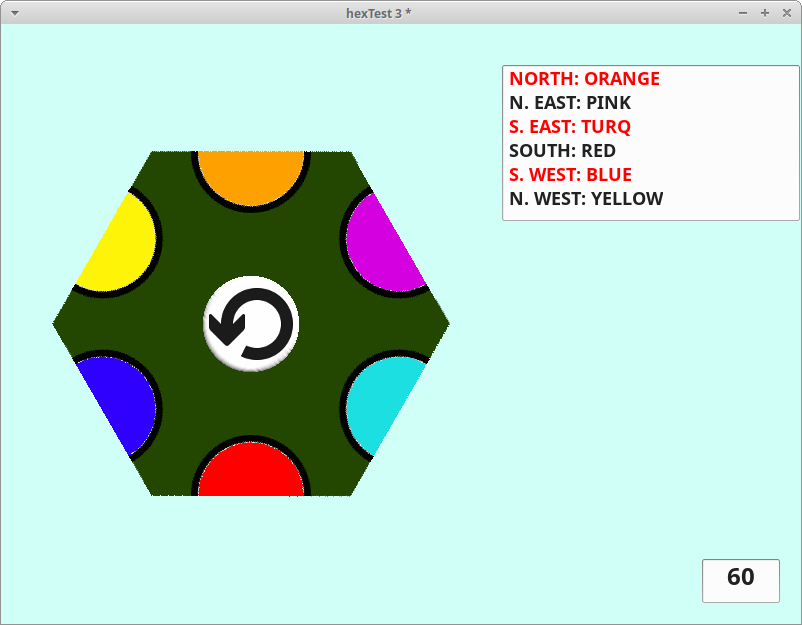Viewport: 802px width, 625px height.
Task: Close the hexTest 3 window
Action: click(x=786, y=12)
